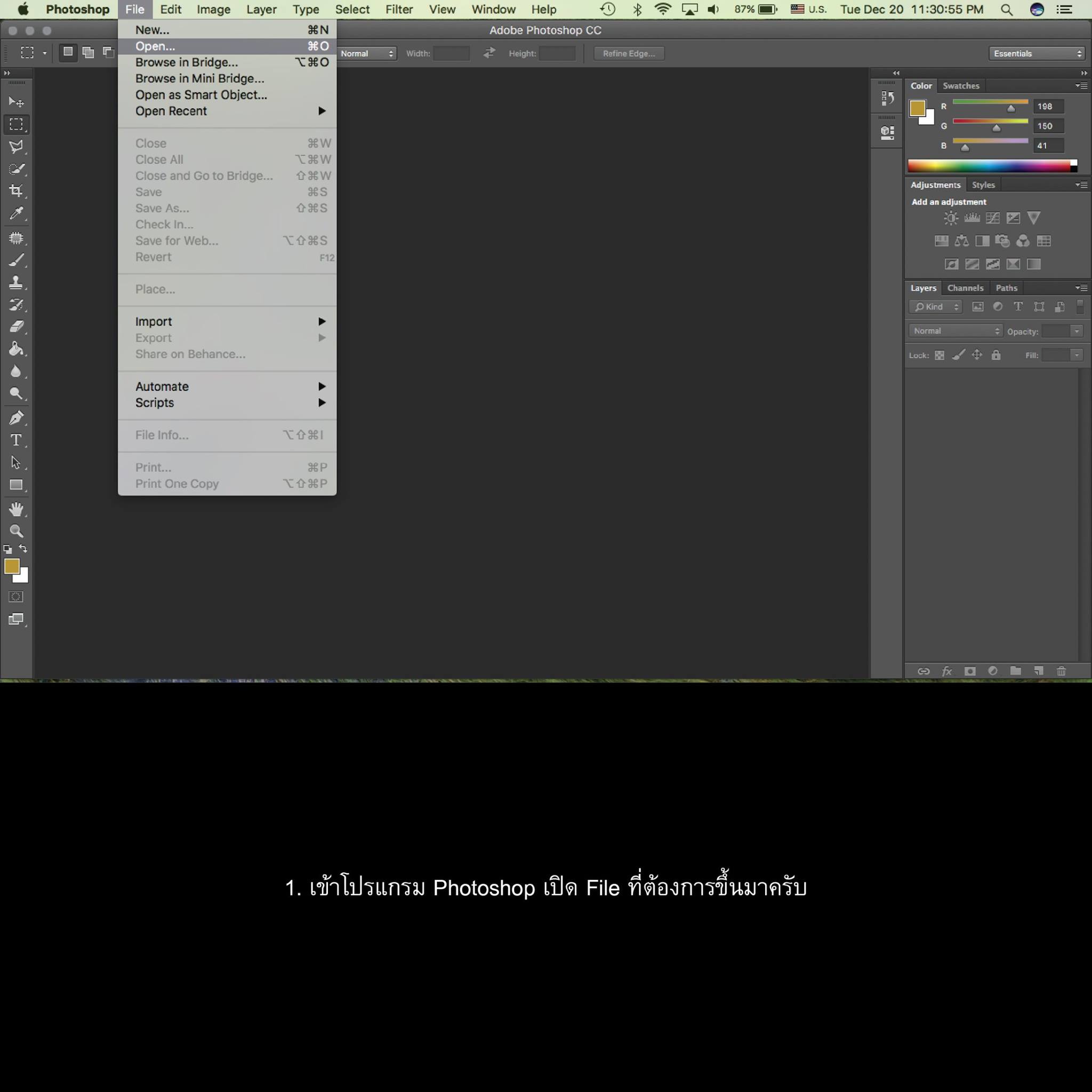Select the Zoom tool in toolbox
1092x1092 pixels.
(x=17, y=531)
